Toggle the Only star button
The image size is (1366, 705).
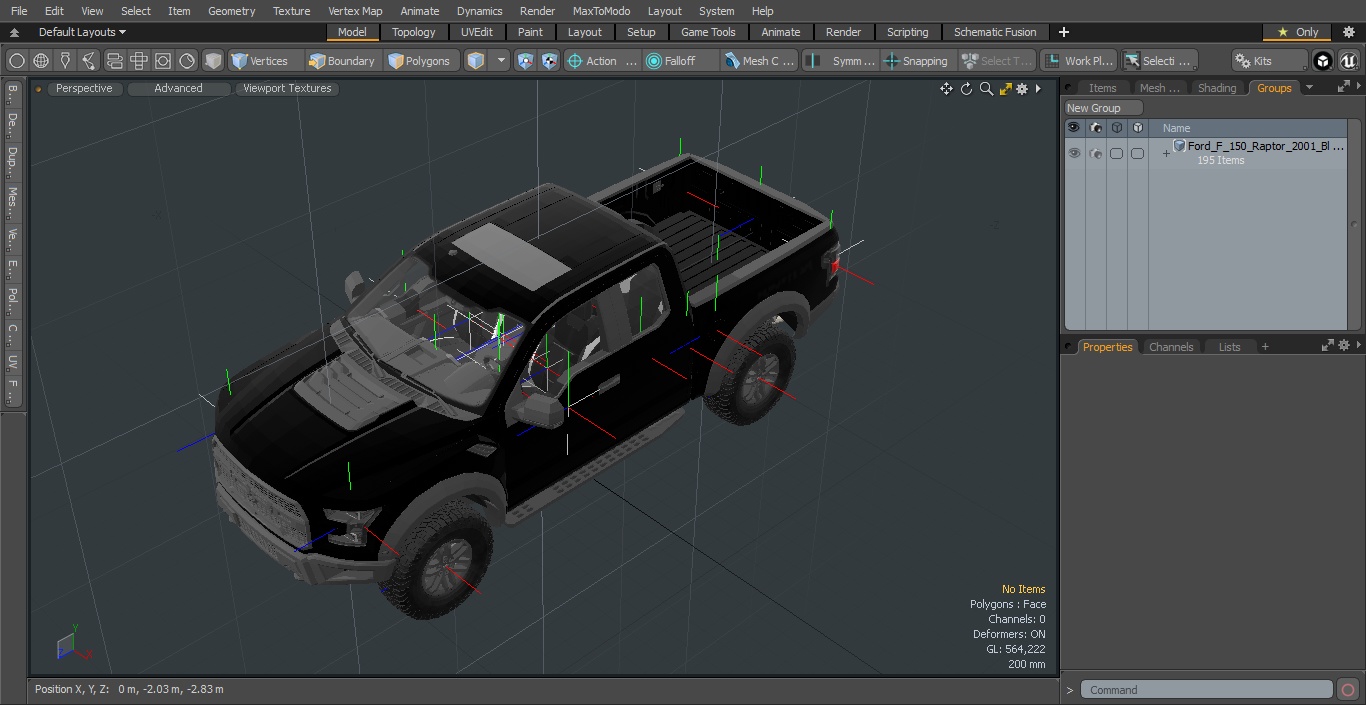(x=1297, y=32)
